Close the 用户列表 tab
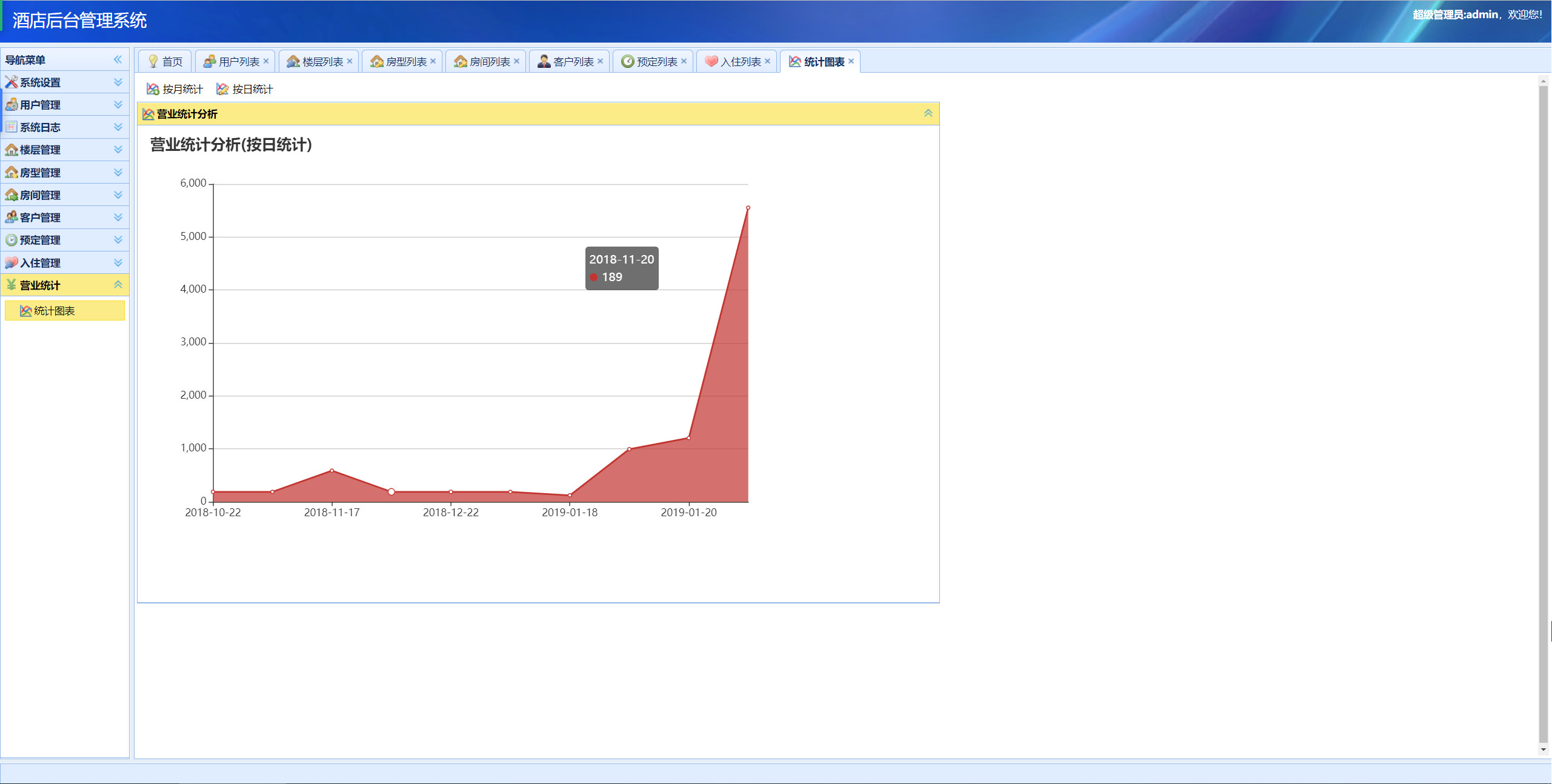The image size is (1552, 784). [266, 61]
